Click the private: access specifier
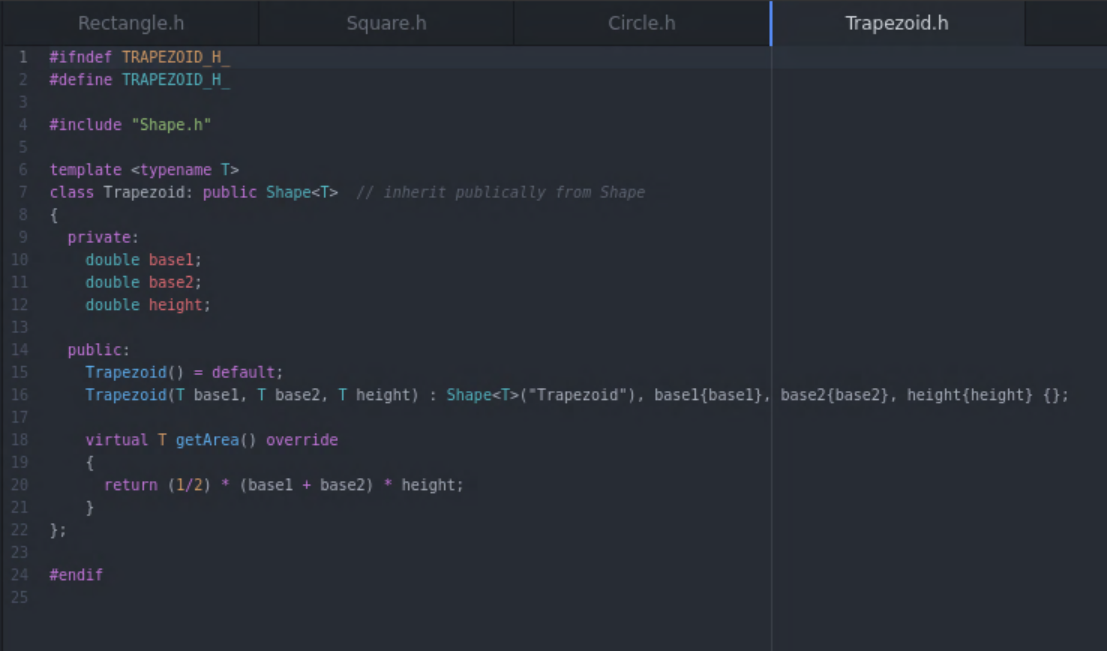Image resolution: width=1107 pixels, height=651 pixels. click(x=103, y=238)
